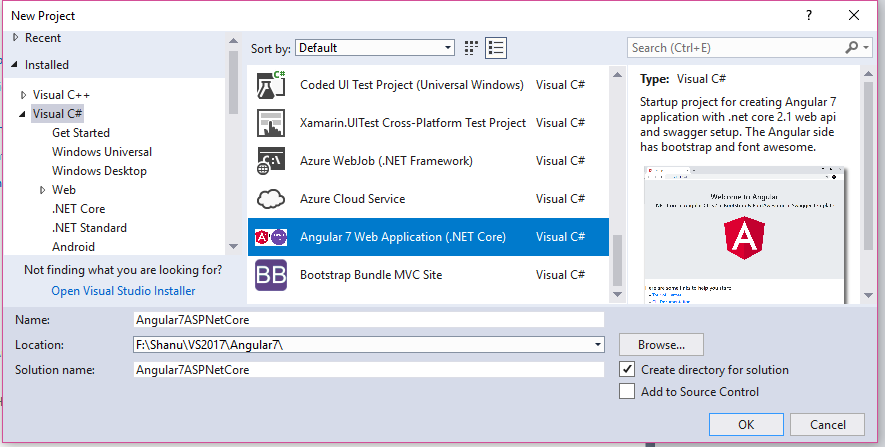Expand the Recent section

(x=16, y=38)
